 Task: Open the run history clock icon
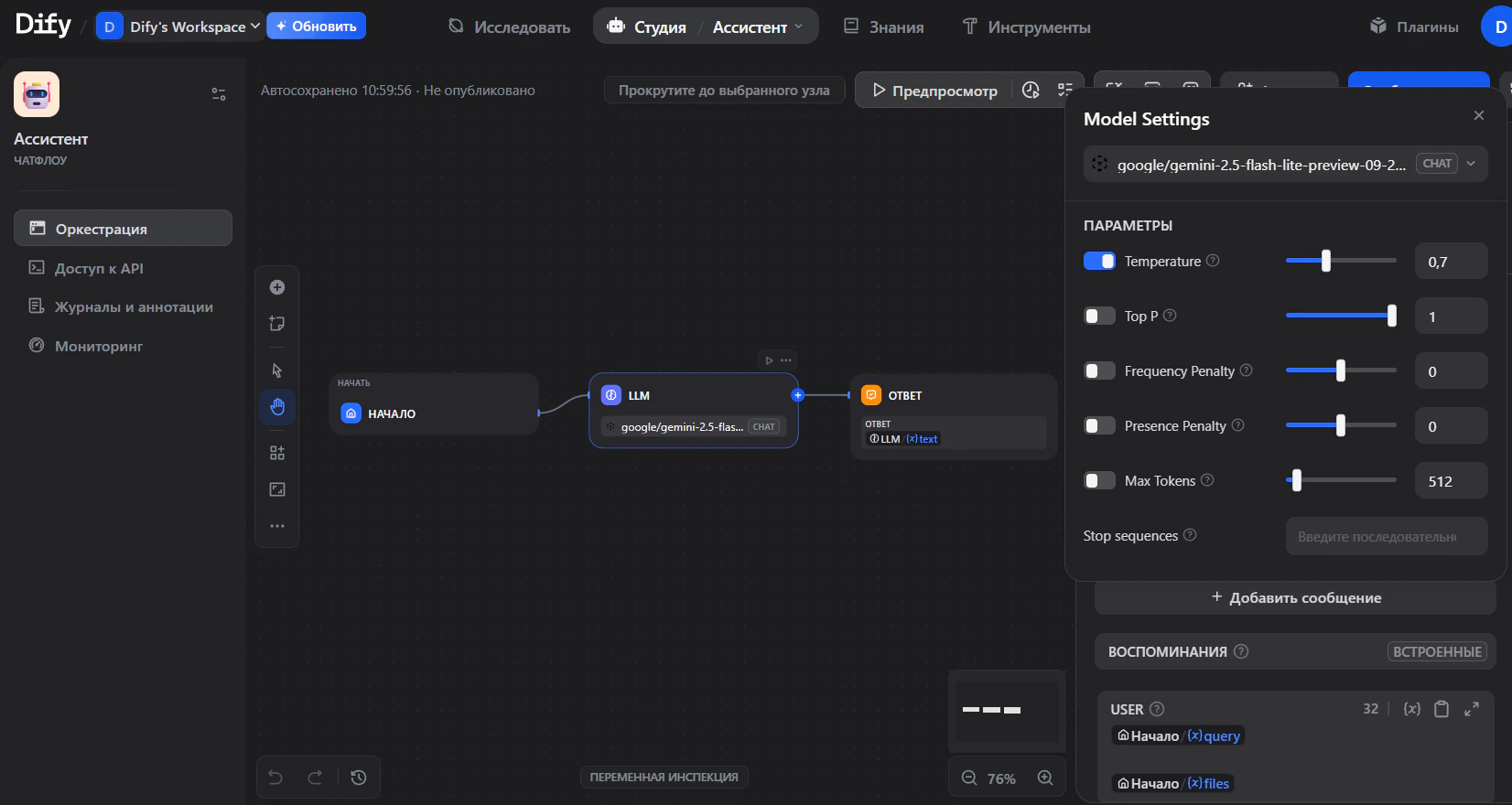pyautogui.click(x=1031, y=90)
